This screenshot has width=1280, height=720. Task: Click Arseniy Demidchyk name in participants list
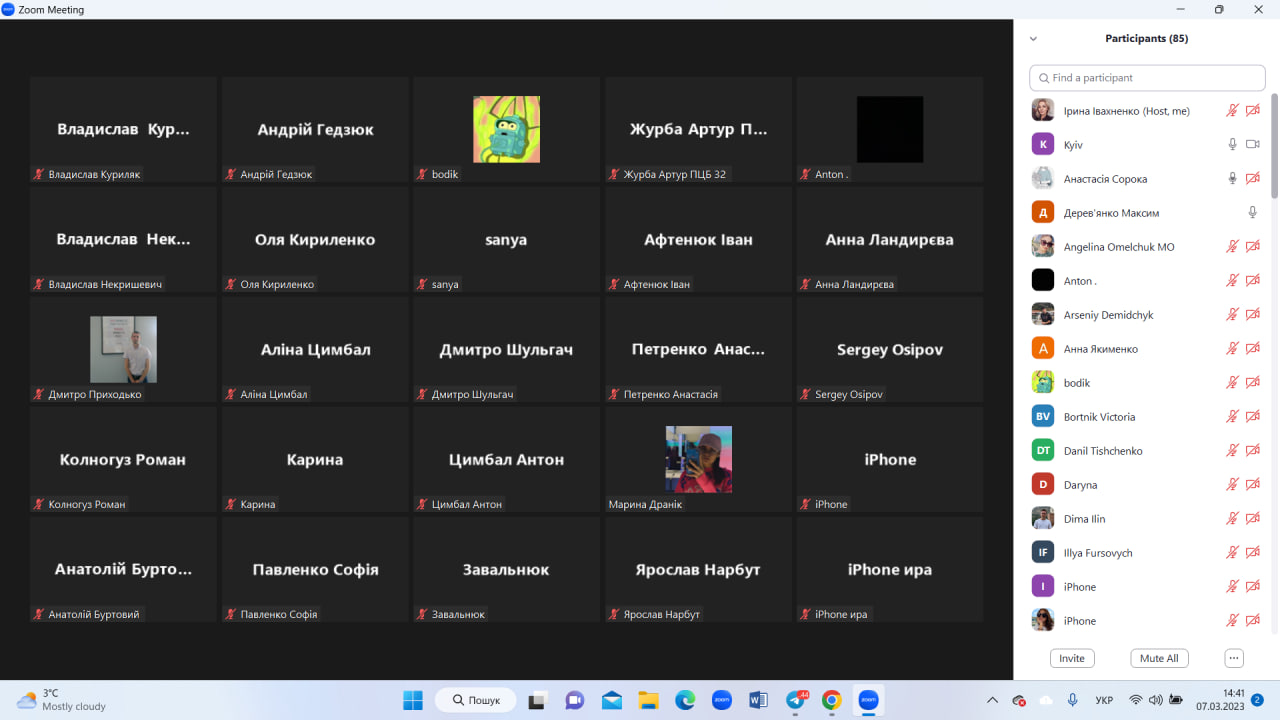[1108, 315]
